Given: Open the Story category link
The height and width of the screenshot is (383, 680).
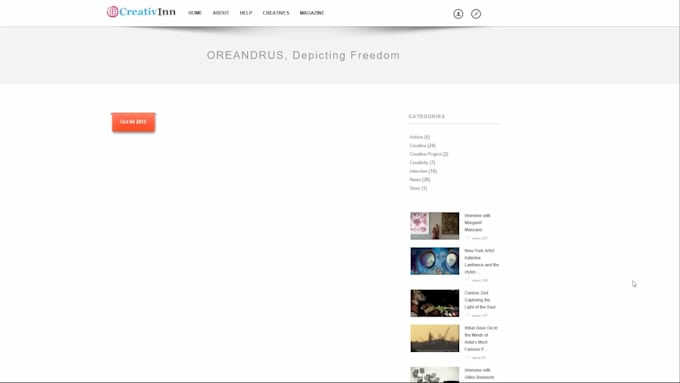Looking at the screenshot, I should point(418,188).
